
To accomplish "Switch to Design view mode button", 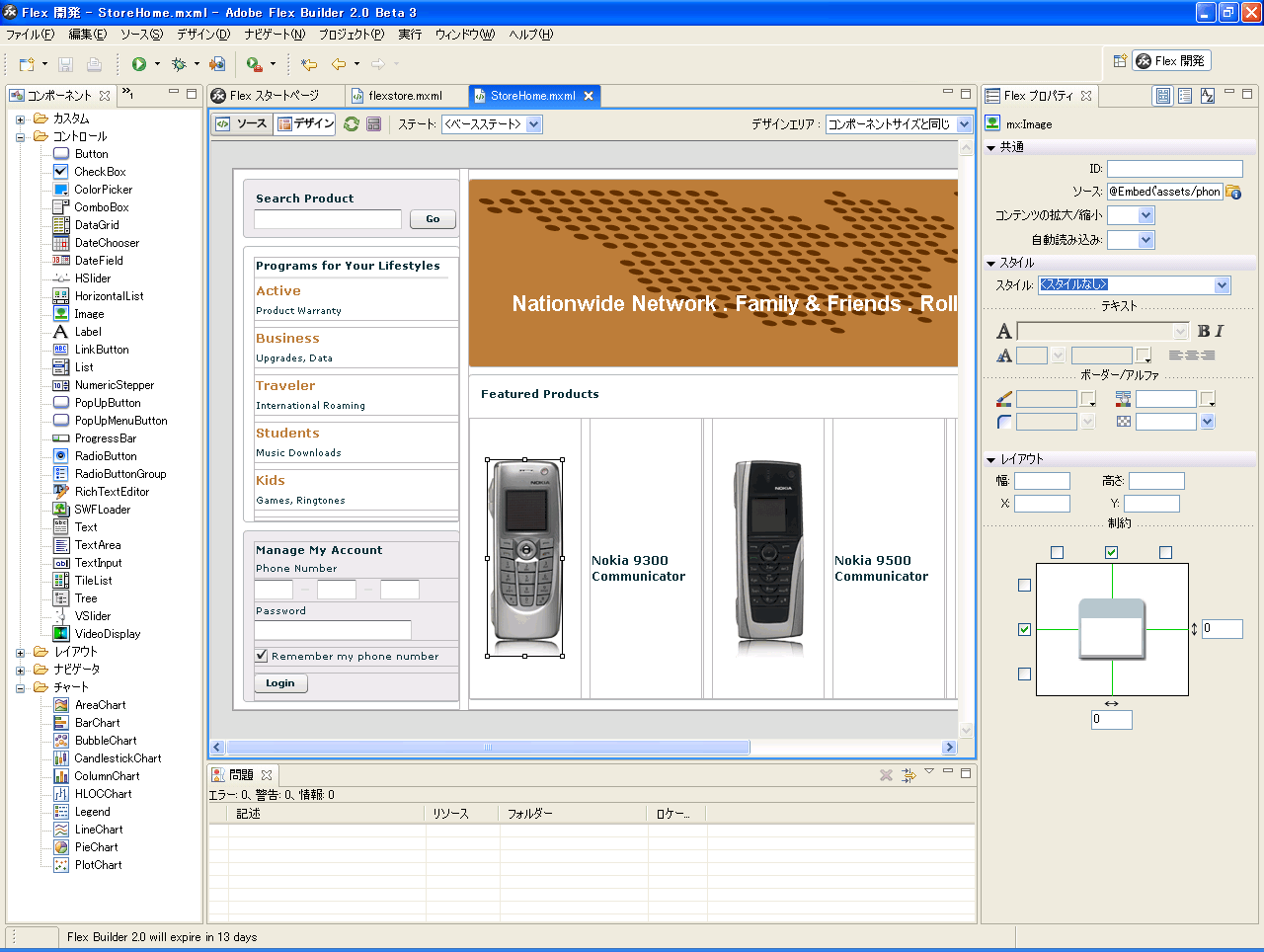I will point(305,123).
